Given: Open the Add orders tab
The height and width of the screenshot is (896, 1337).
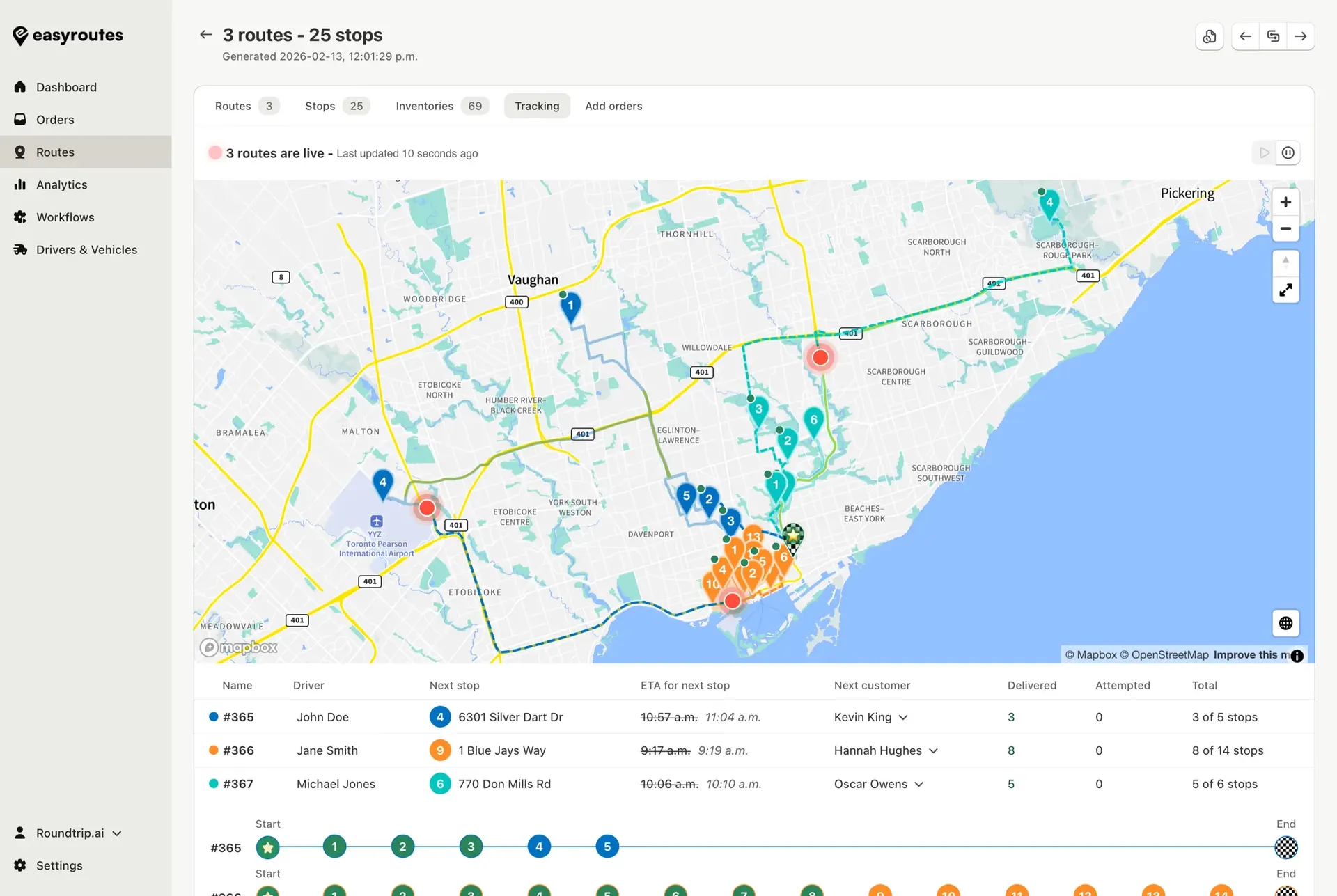Looking at the screenshot, I should coord(613,106).
